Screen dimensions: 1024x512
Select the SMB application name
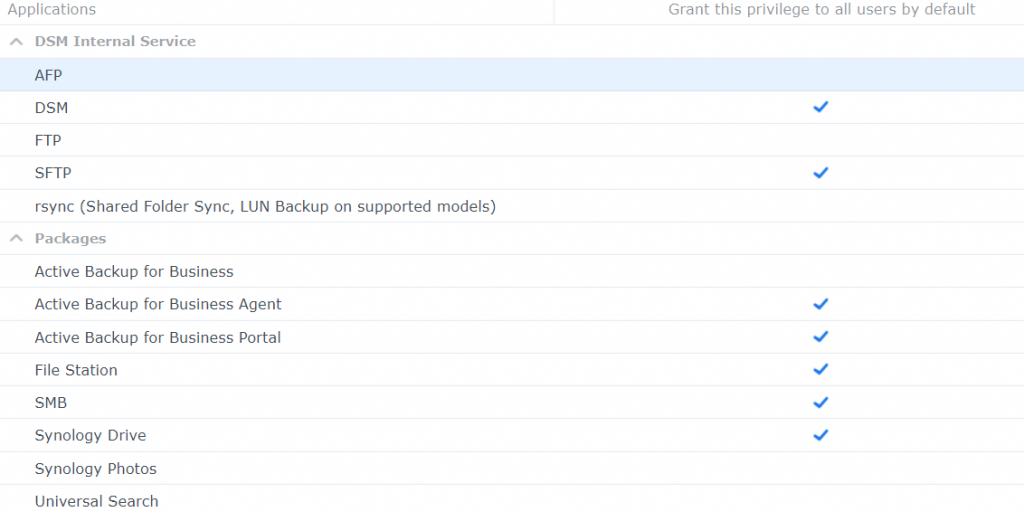click(x=51, y=403)
